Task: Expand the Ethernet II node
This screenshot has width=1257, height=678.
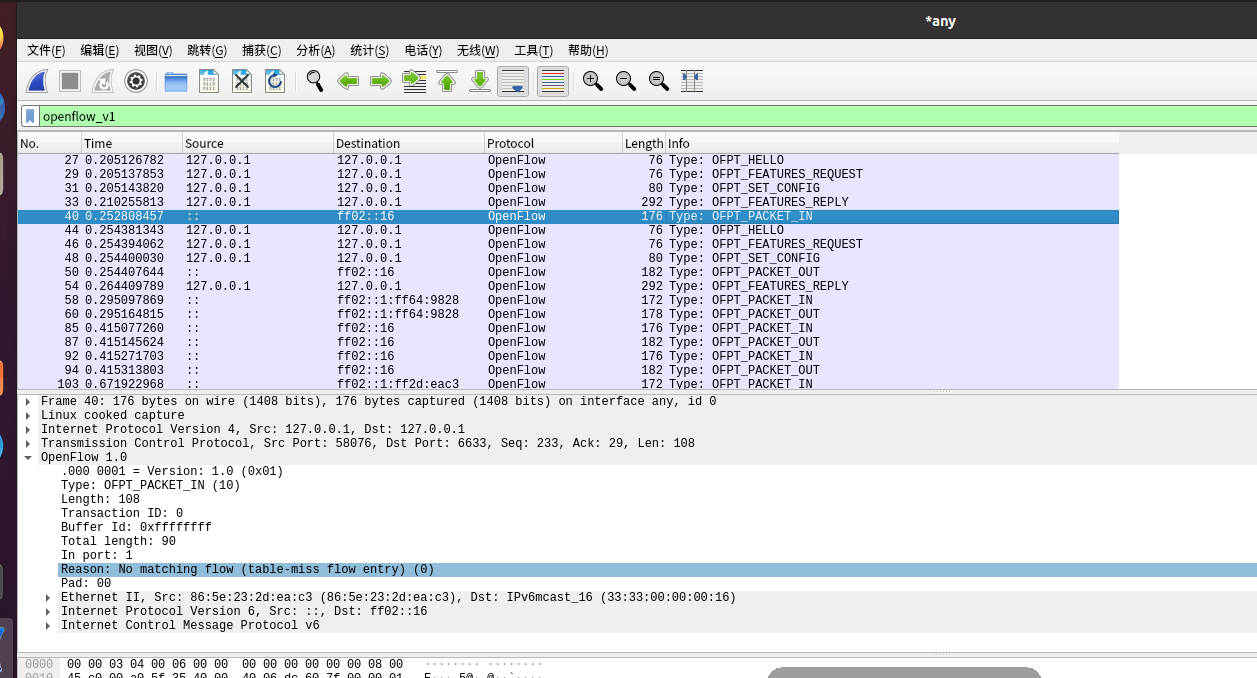Action: coord(48,597)
